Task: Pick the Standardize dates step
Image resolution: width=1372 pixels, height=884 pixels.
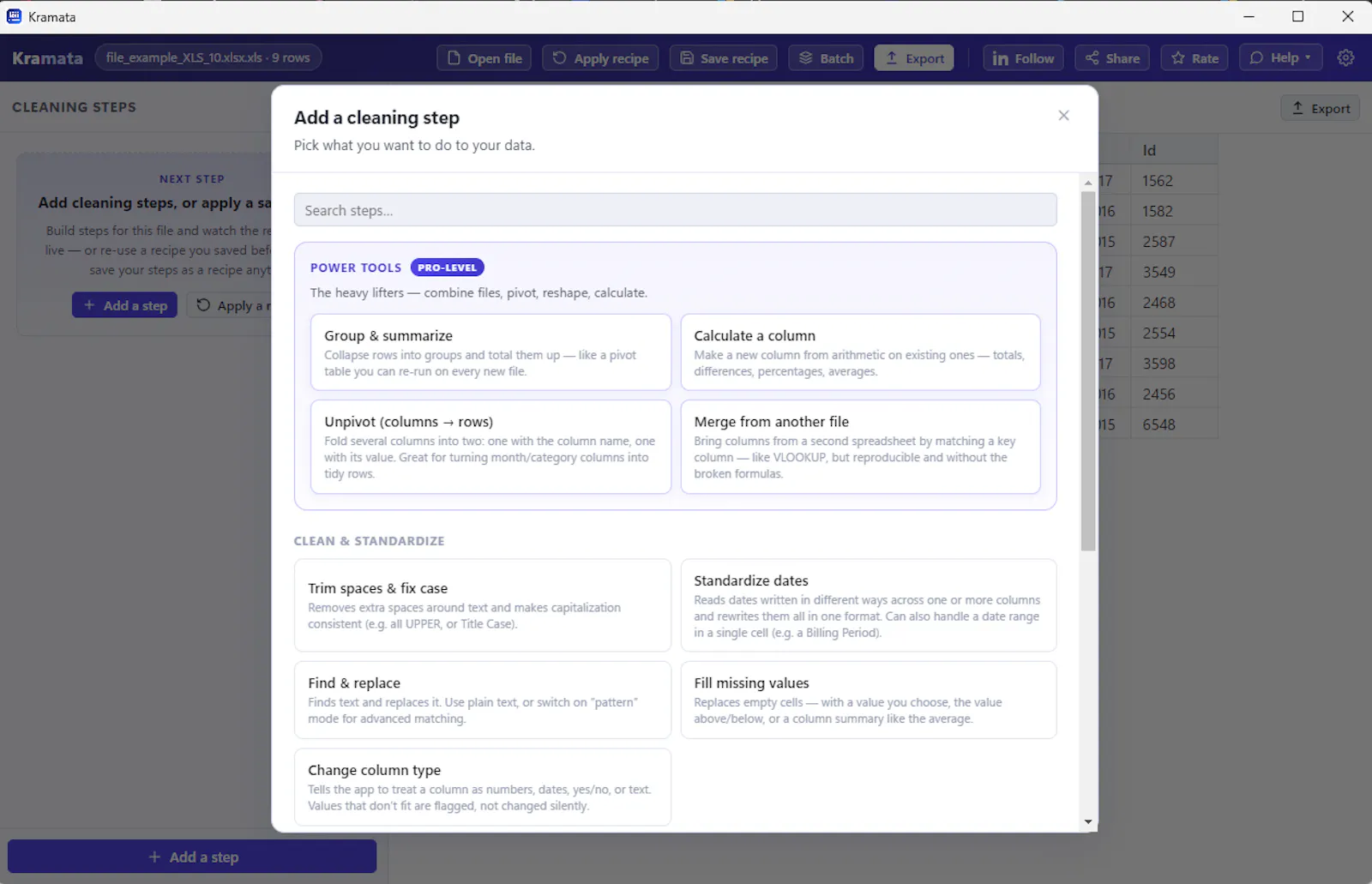Action: tap(868, 605)
